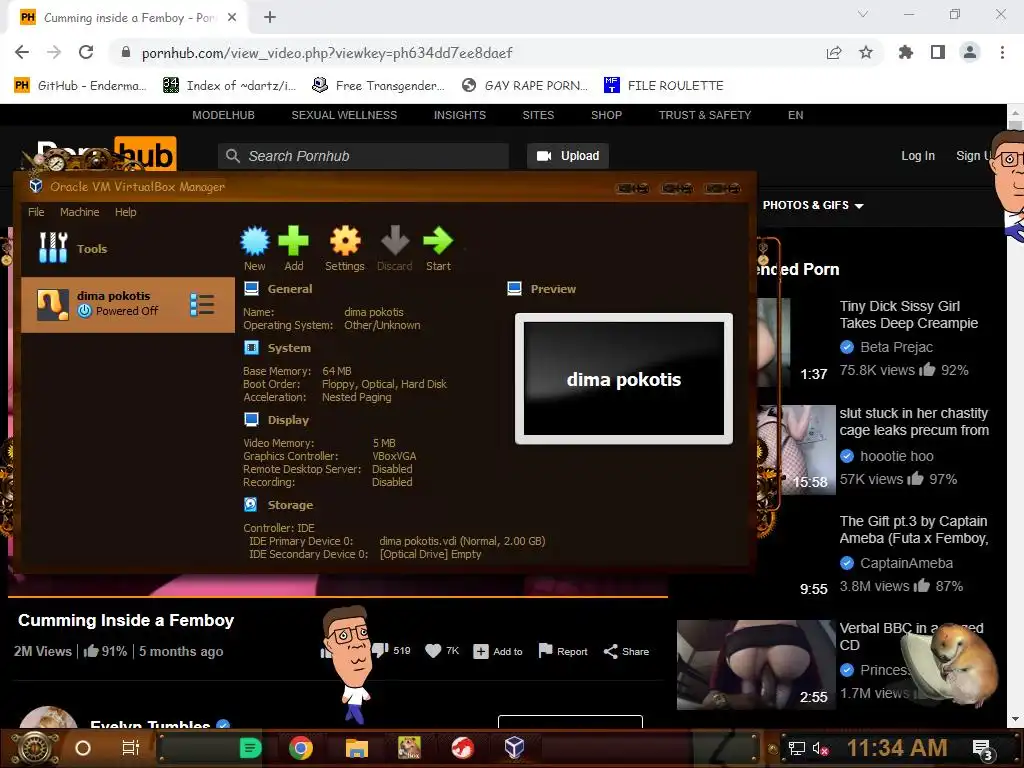Open the Machine menu in VirtualBox

[80, 212]
